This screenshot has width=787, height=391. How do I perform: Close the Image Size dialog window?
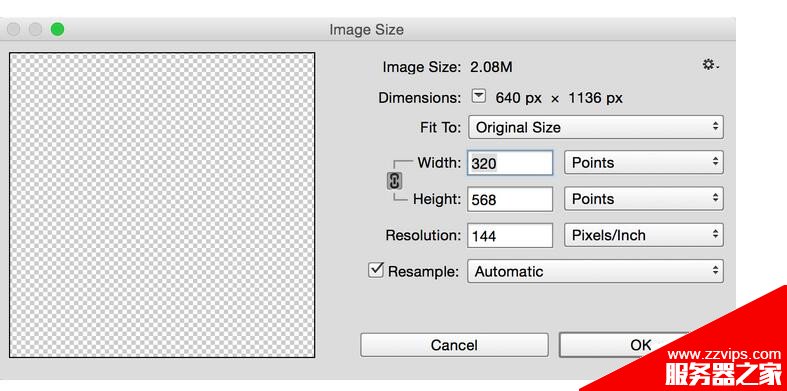[14, 30]
